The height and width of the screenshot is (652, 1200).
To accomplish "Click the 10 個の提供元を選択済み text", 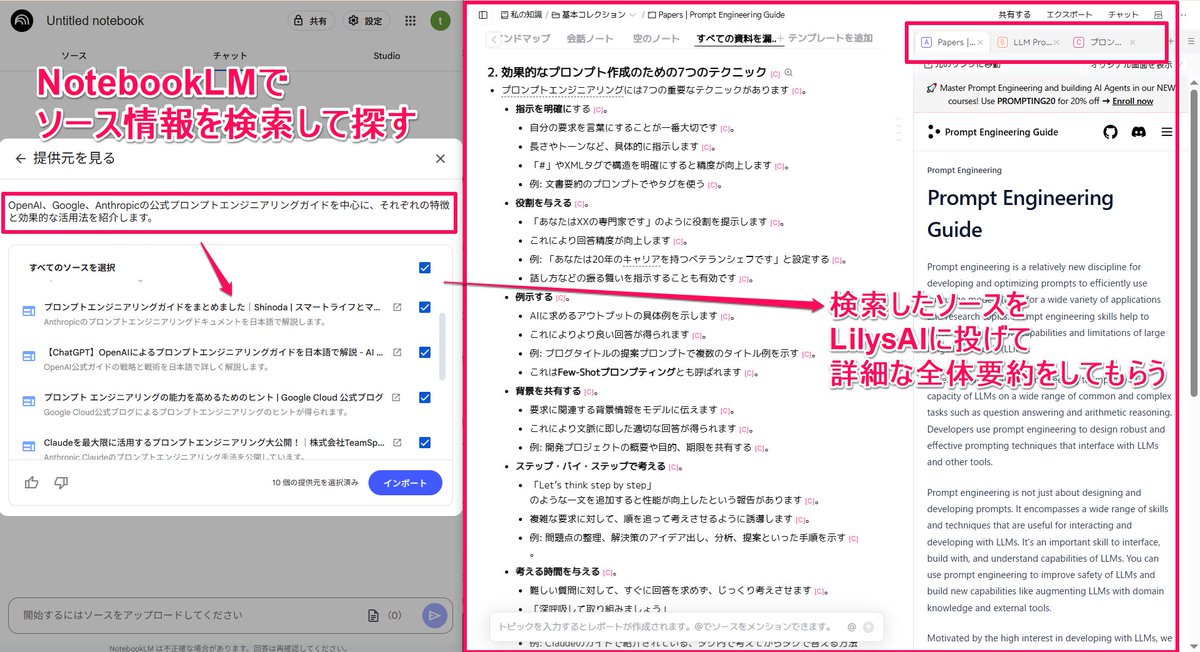I will coord(315,483).
